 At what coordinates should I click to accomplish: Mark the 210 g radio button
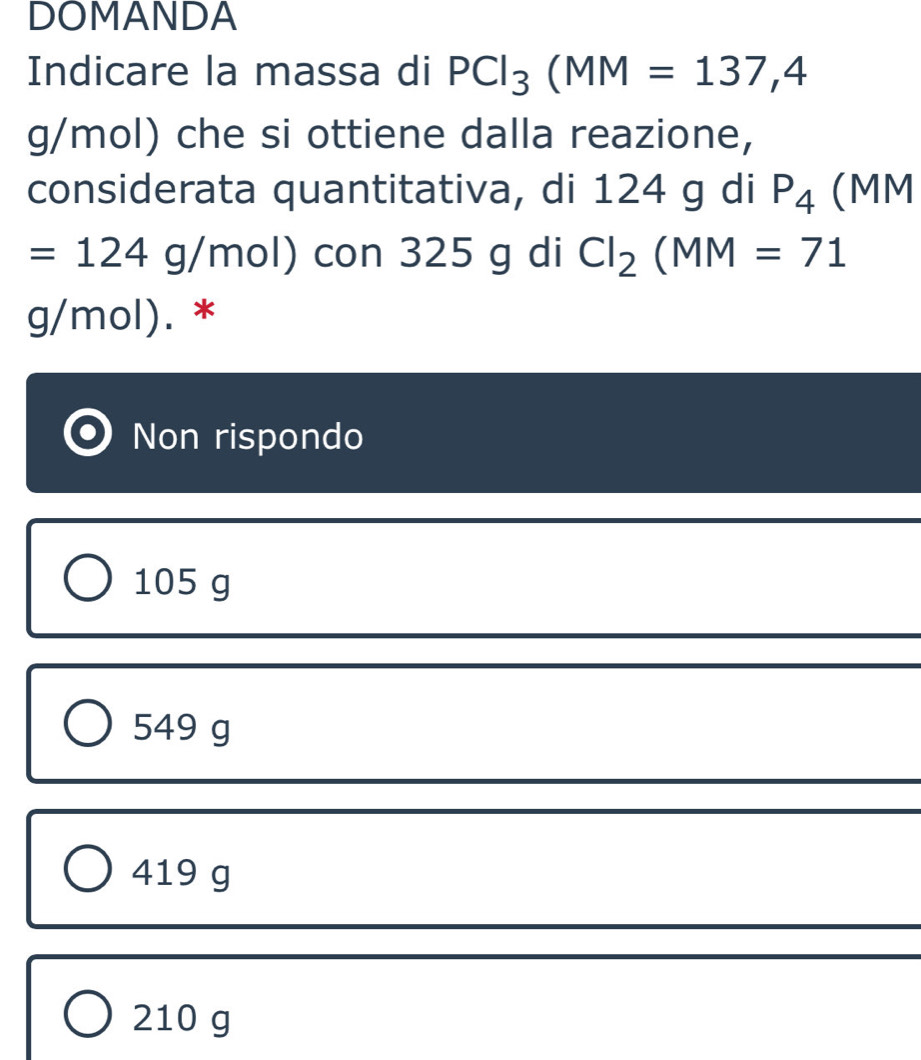pos(90,1017)
